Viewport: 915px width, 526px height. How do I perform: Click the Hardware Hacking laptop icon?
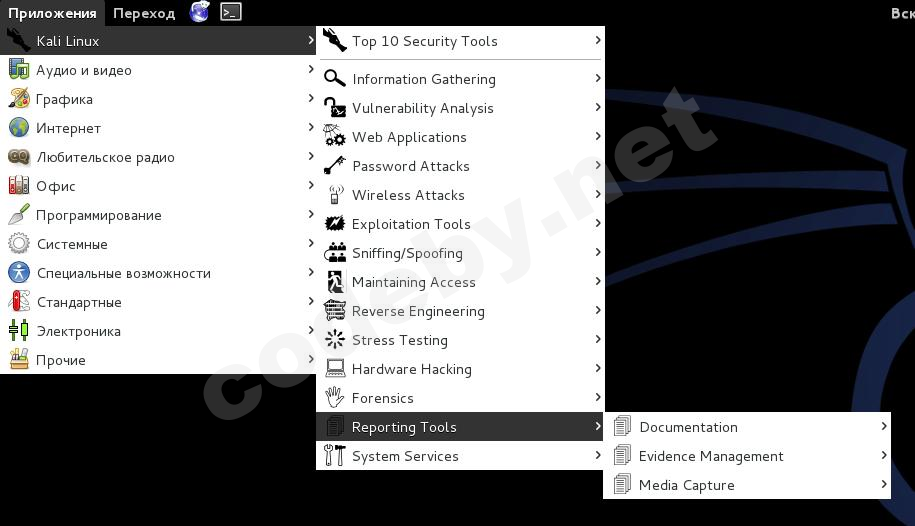(x=335, y=369)
